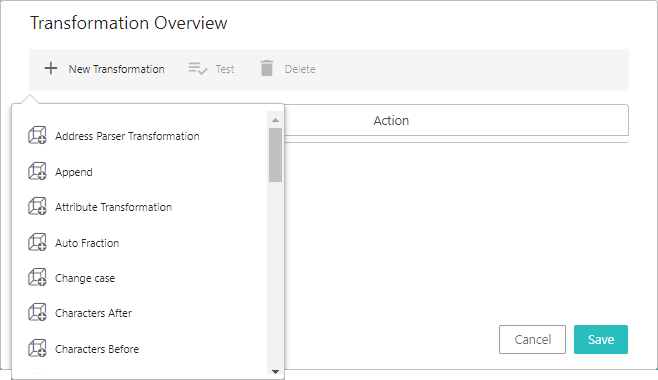Click the cube icon beside Characters Before

pyautogui.click(x=37, y=349)
